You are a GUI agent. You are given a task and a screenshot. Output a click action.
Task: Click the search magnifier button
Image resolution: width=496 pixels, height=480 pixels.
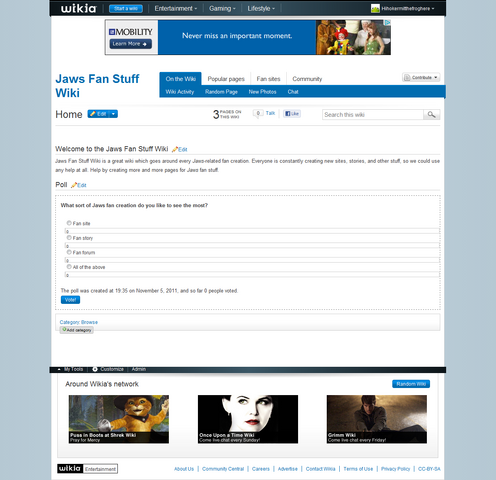432,115
